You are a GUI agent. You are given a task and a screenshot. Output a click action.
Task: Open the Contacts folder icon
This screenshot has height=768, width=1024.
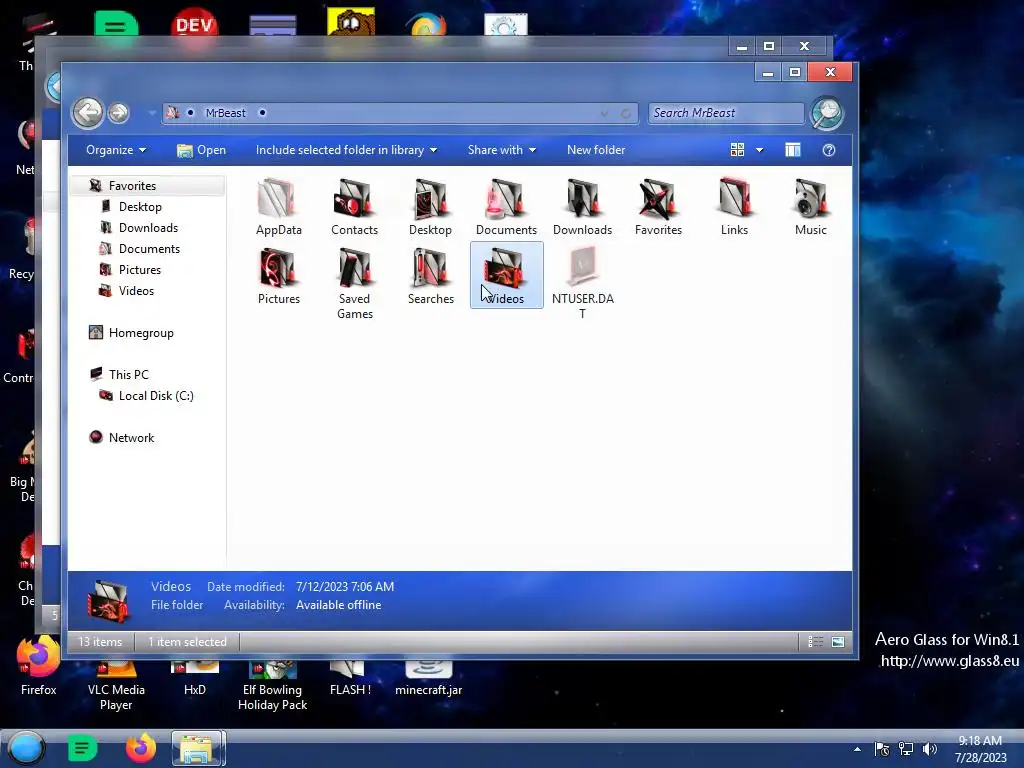(x=354, y=206)
